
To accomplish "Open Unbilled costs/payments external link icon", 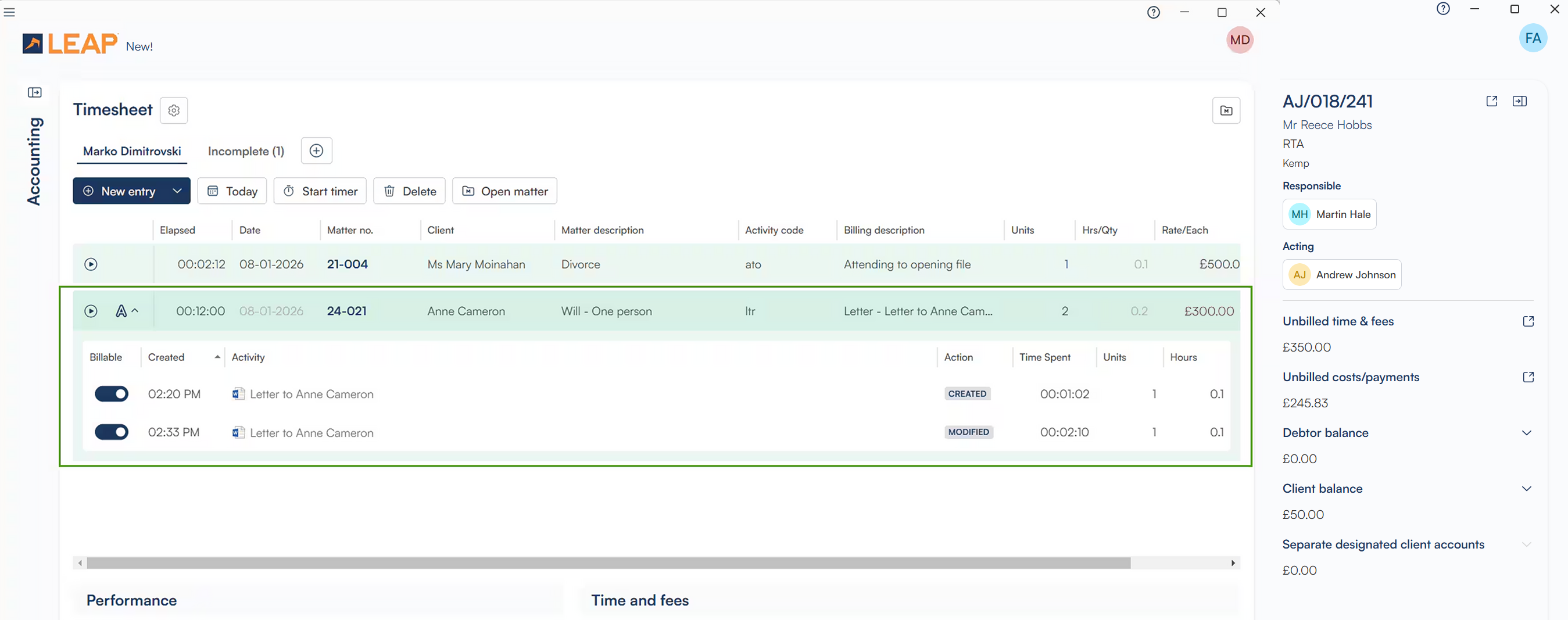I will [x=1528, y=377].
